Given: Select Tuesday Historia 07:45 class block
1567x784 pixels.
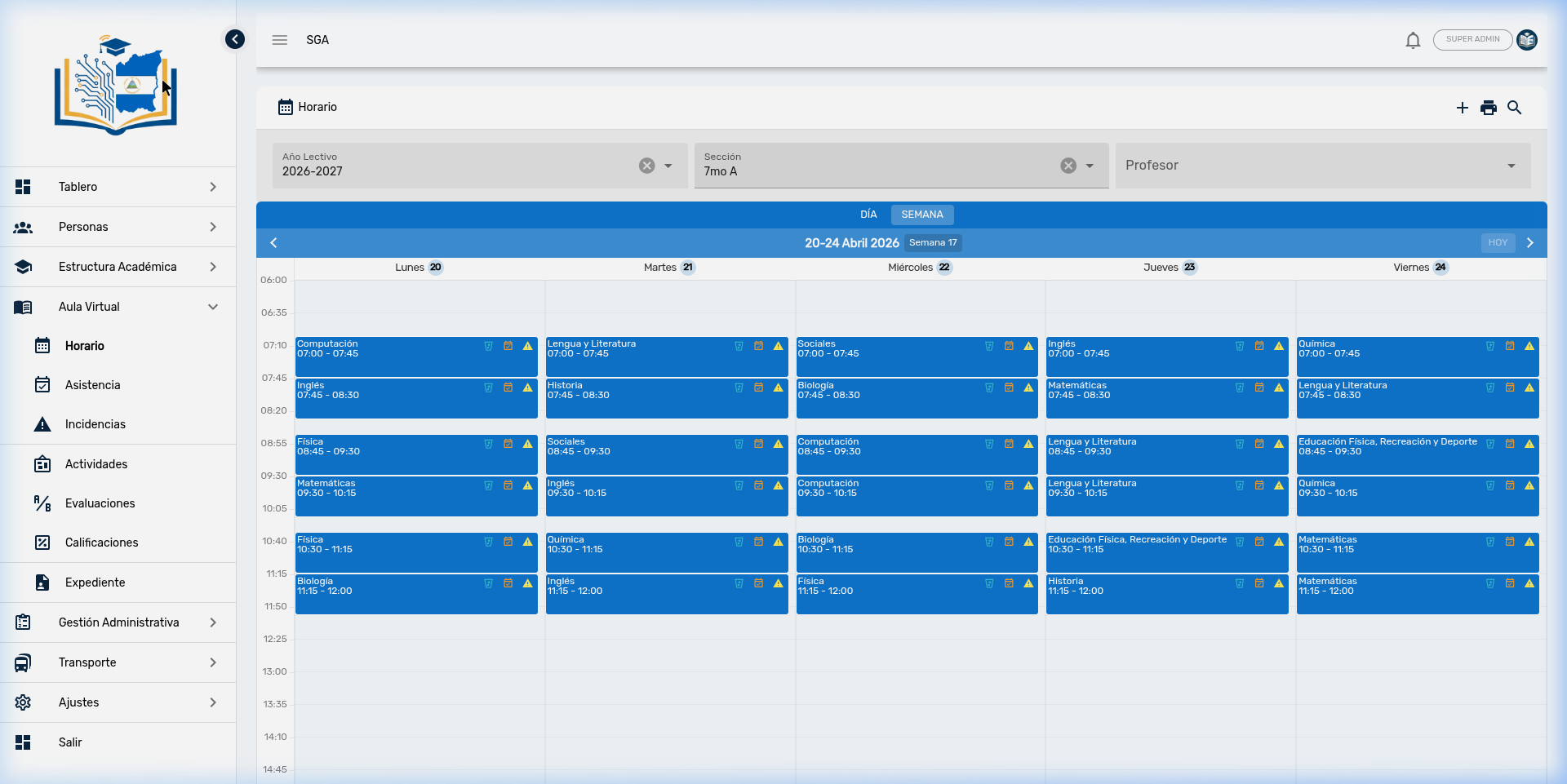Looking at the screenshot, I should 637,398.
